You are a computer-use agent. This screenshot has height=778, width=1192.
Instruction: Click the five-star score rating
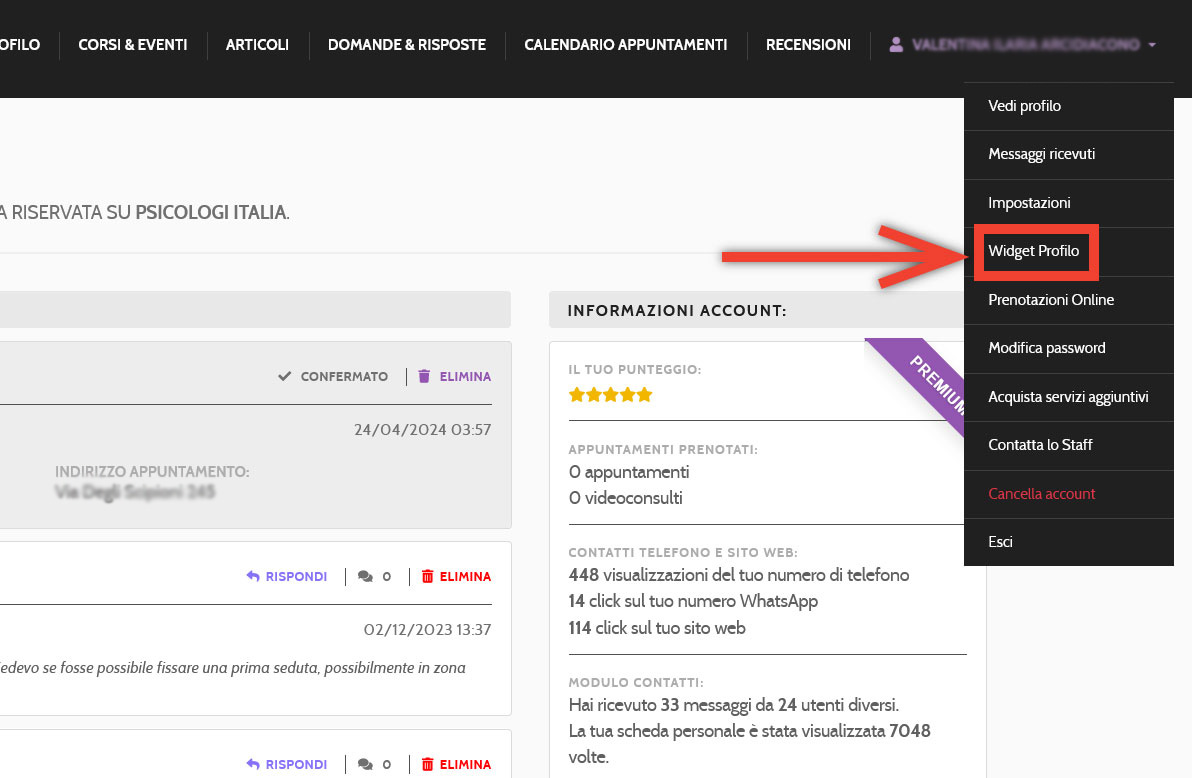pyautogui.click(x=610, y=395)
